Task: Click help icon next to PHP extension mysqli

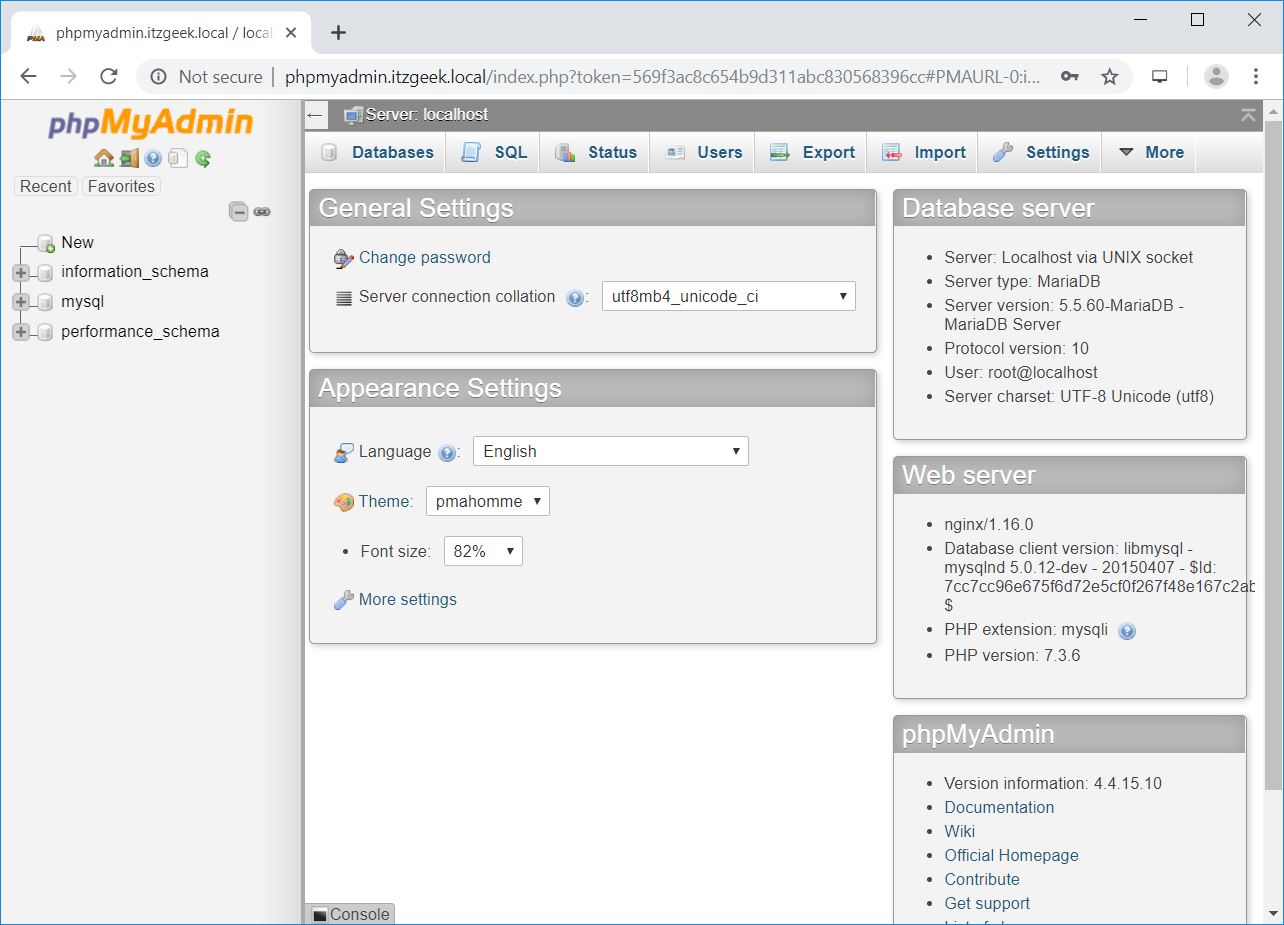Action: tap(1127, 631)
